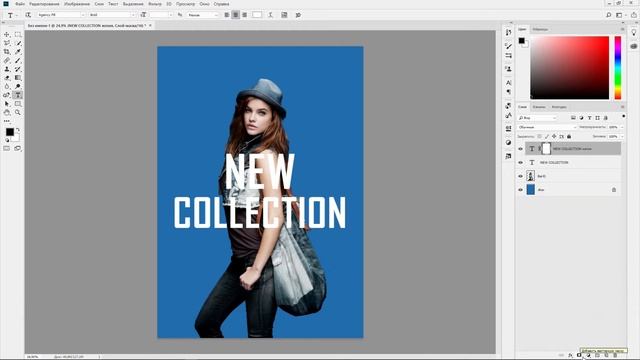Image resolution: width=640 pixels, height=360 pixels.
Task: Select the Eyedropper tool
Action: click(x=18, y=52)
